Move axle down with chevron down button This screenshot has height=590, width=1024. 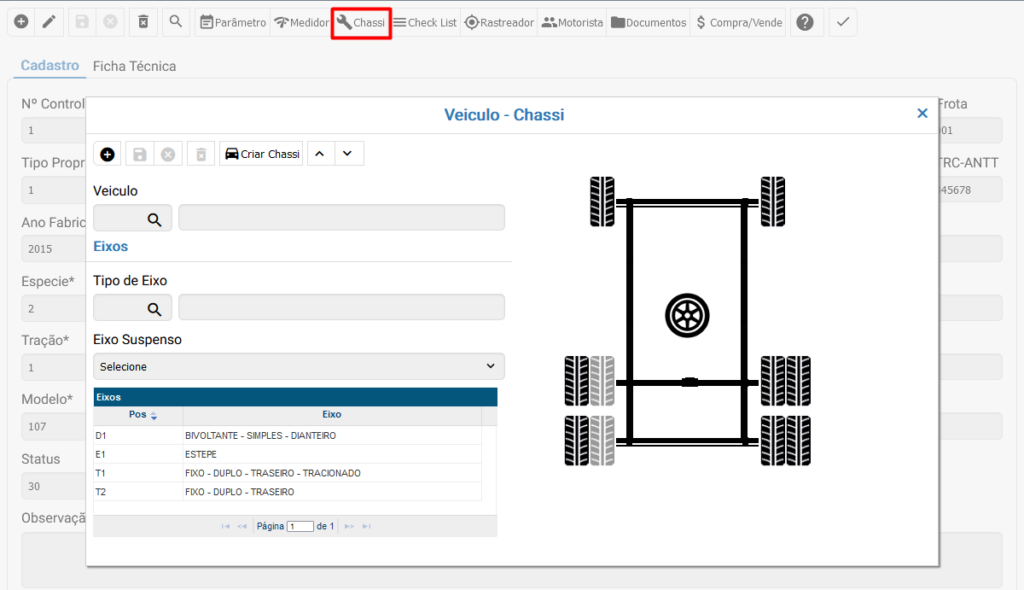pyautogui.click(x=347, y=154)
